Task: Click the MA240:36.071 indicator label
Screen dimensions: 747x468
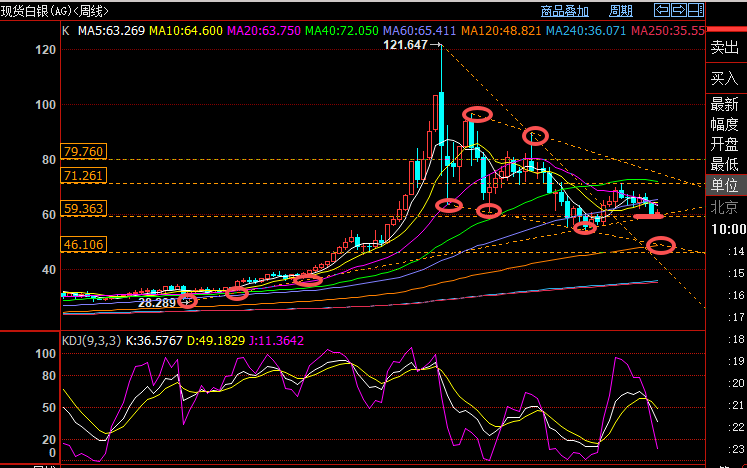Action: click(x=586, y=31)
